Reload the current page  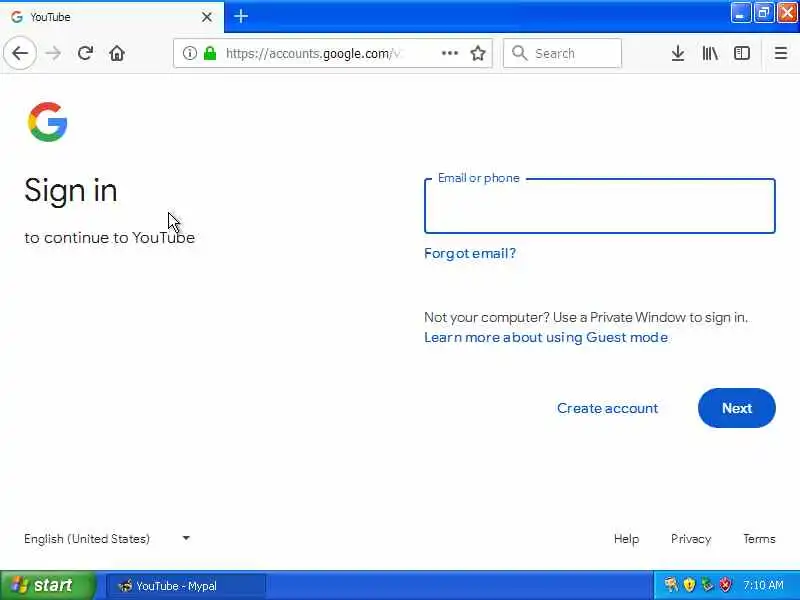click(x=85, y=53)
